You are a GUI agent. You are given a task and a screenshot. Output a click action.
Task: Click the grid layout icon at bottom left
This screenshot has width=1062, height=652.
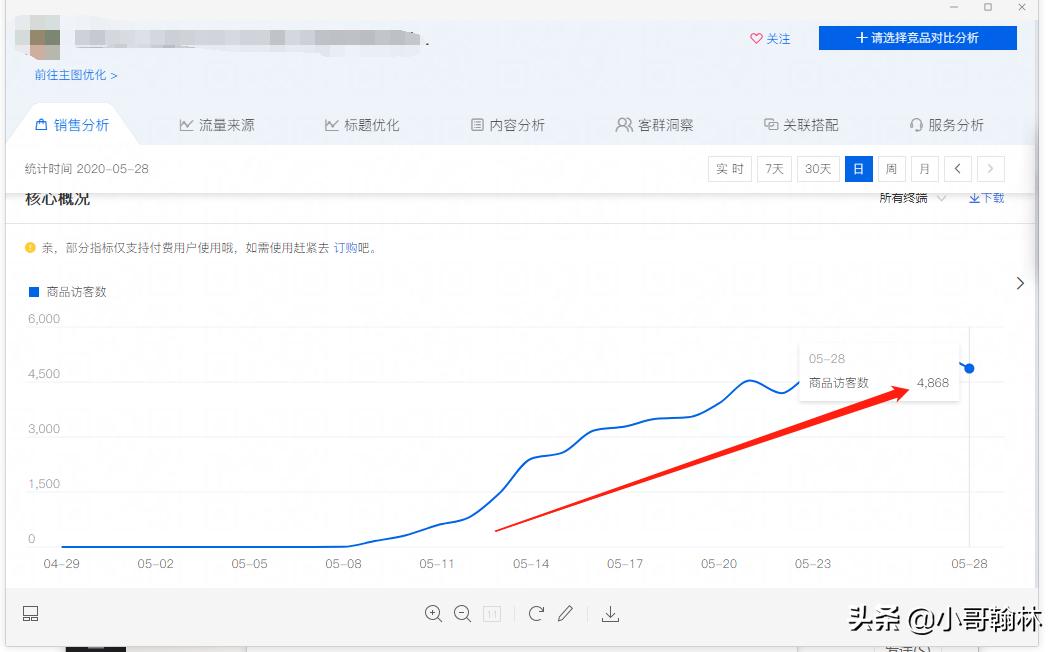30,613
